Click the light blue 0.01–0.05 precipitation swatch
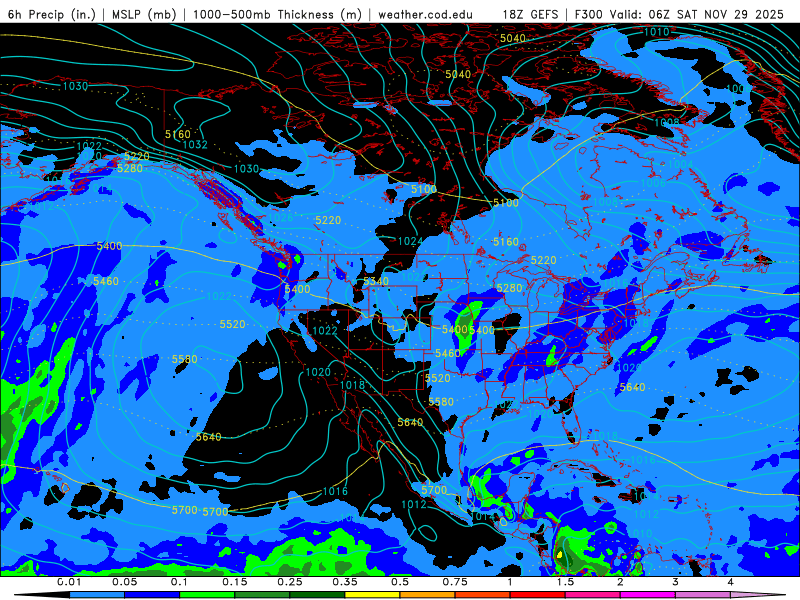The height and width of the screenshot is (600, 800). (97, 595)
